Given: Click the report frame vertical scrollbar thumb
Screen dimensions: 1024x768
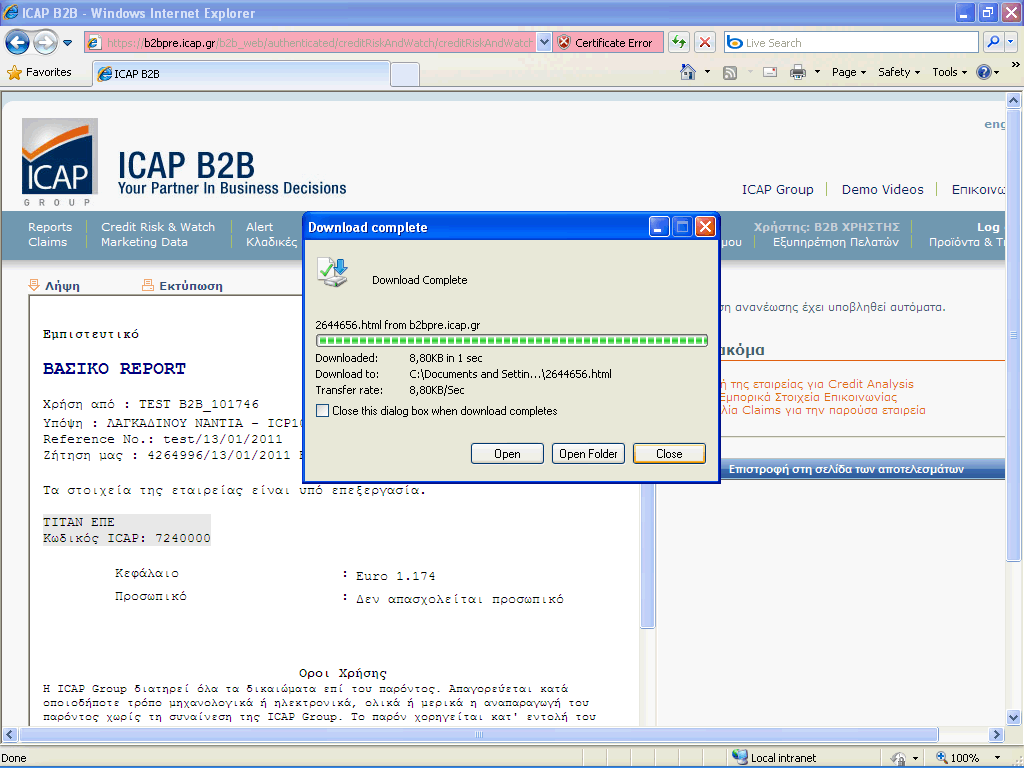Looking at the screenshot, I should coord(647,555).
